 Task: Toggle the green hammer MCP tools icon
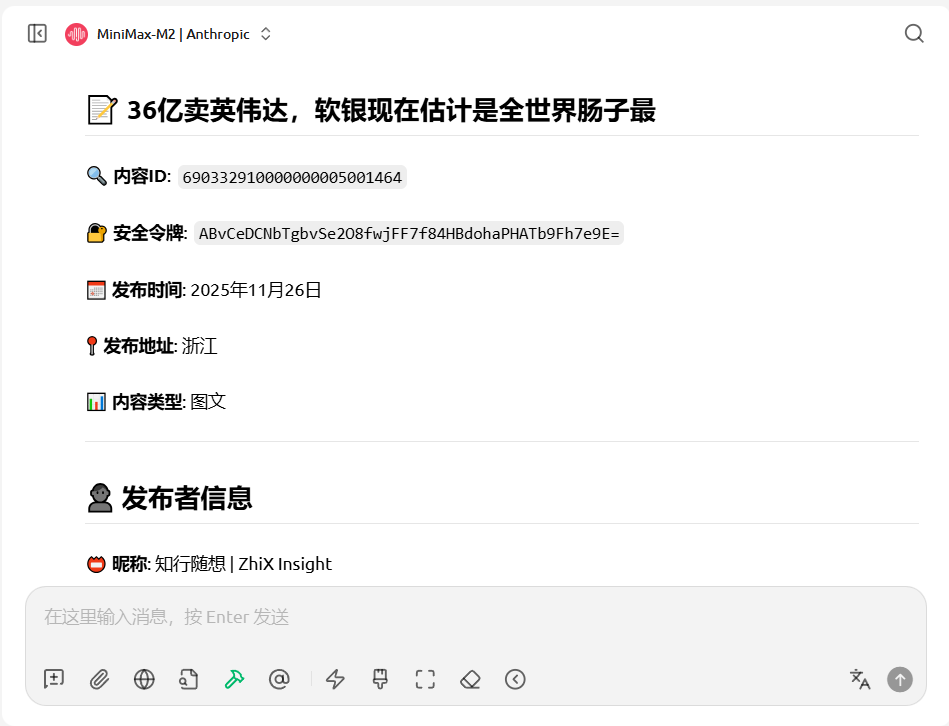tap(234, 679)
